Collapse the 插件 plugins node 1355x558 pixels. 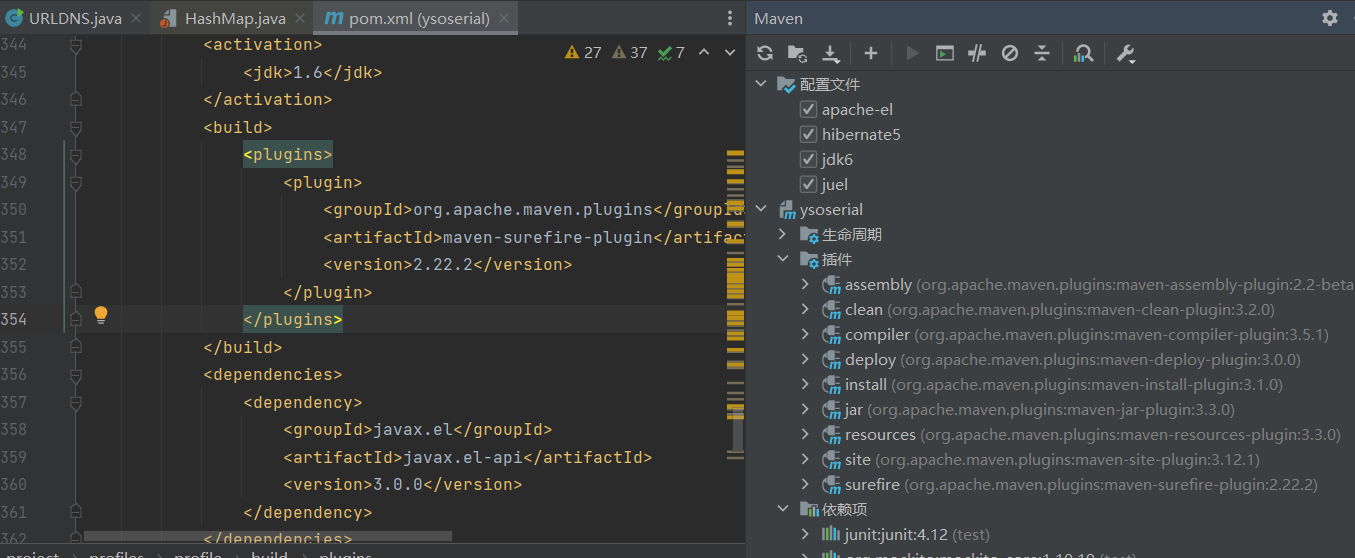coord(784,260)
